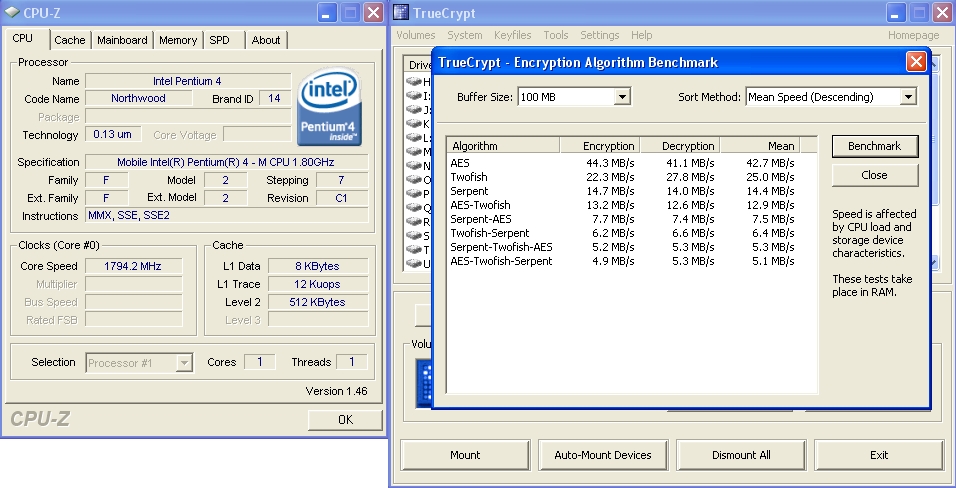Open the Keyfiles menu in TrueCrypt
Viewport: 956px width, 488px height.
coord(513,35)
